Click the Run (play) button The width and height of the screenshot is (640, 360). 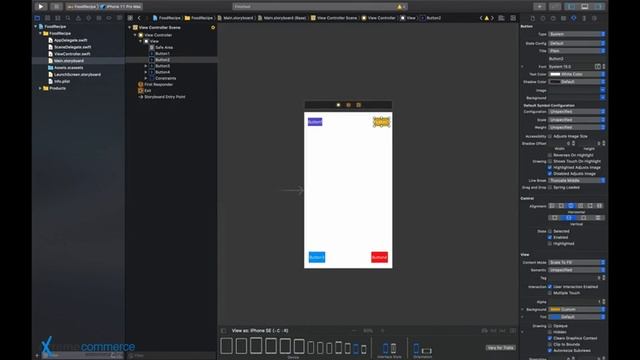pos(40,7)
